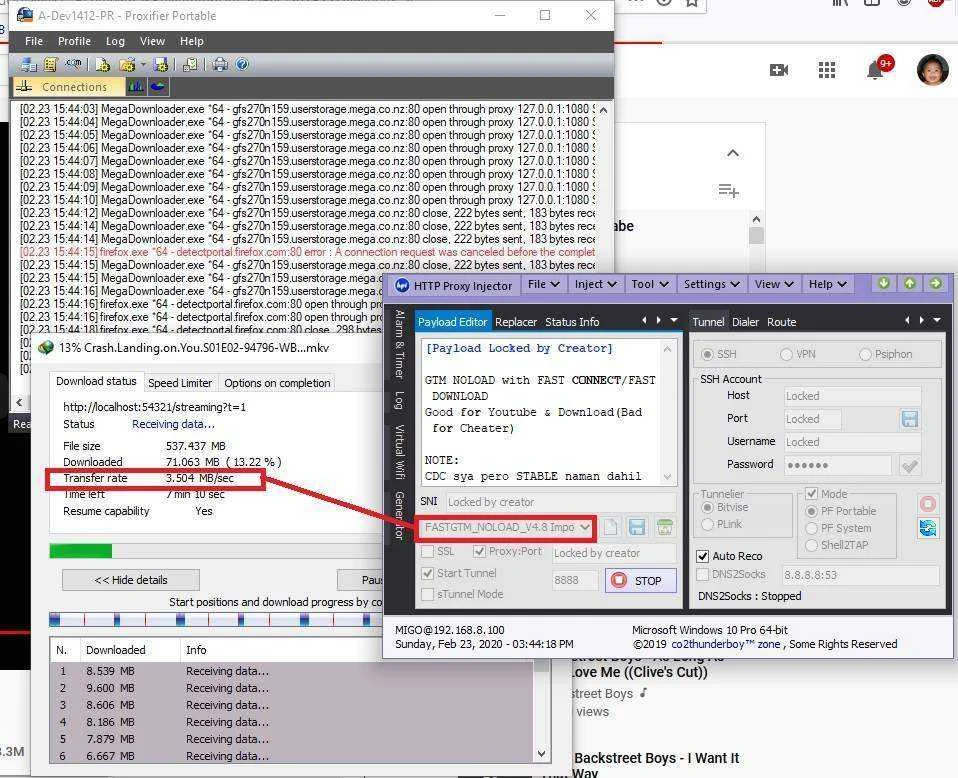
Task: Select the VPN radio button
Action: pyautogui.click(x=786, y=354)
